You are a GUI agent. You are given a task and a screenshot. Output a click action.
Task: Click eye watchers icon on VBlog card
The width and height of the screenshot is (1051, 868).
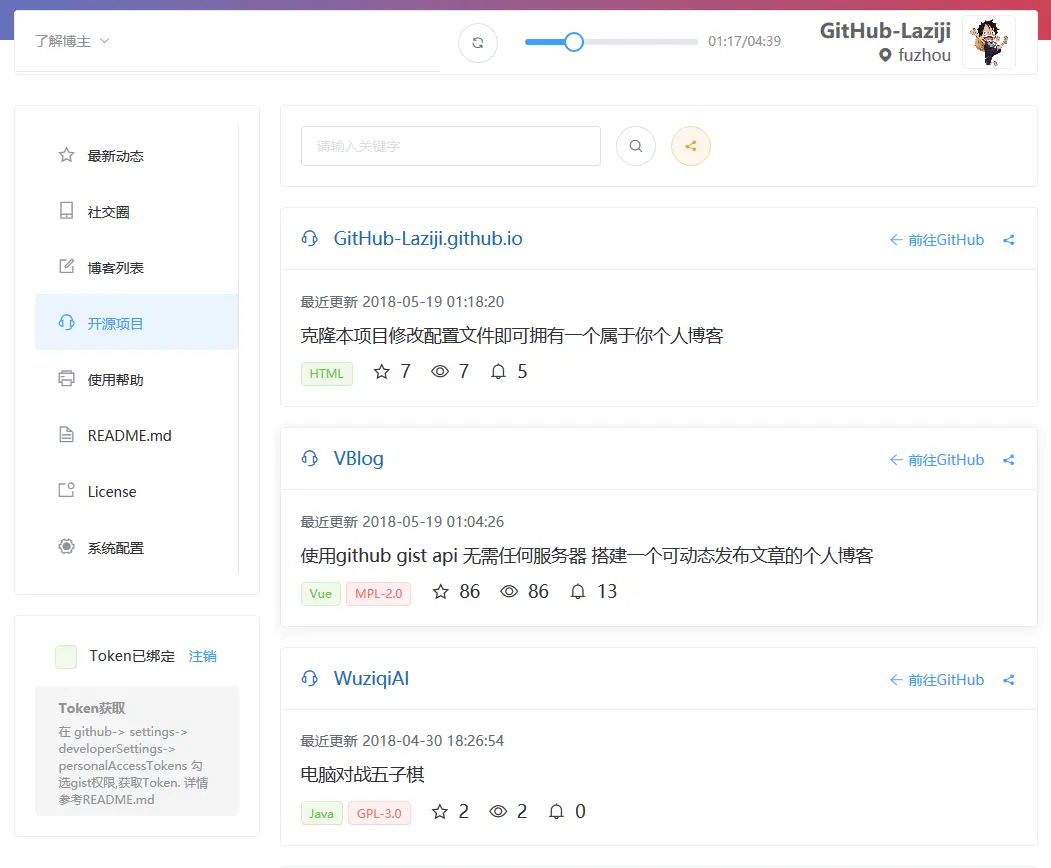(509, 591)
